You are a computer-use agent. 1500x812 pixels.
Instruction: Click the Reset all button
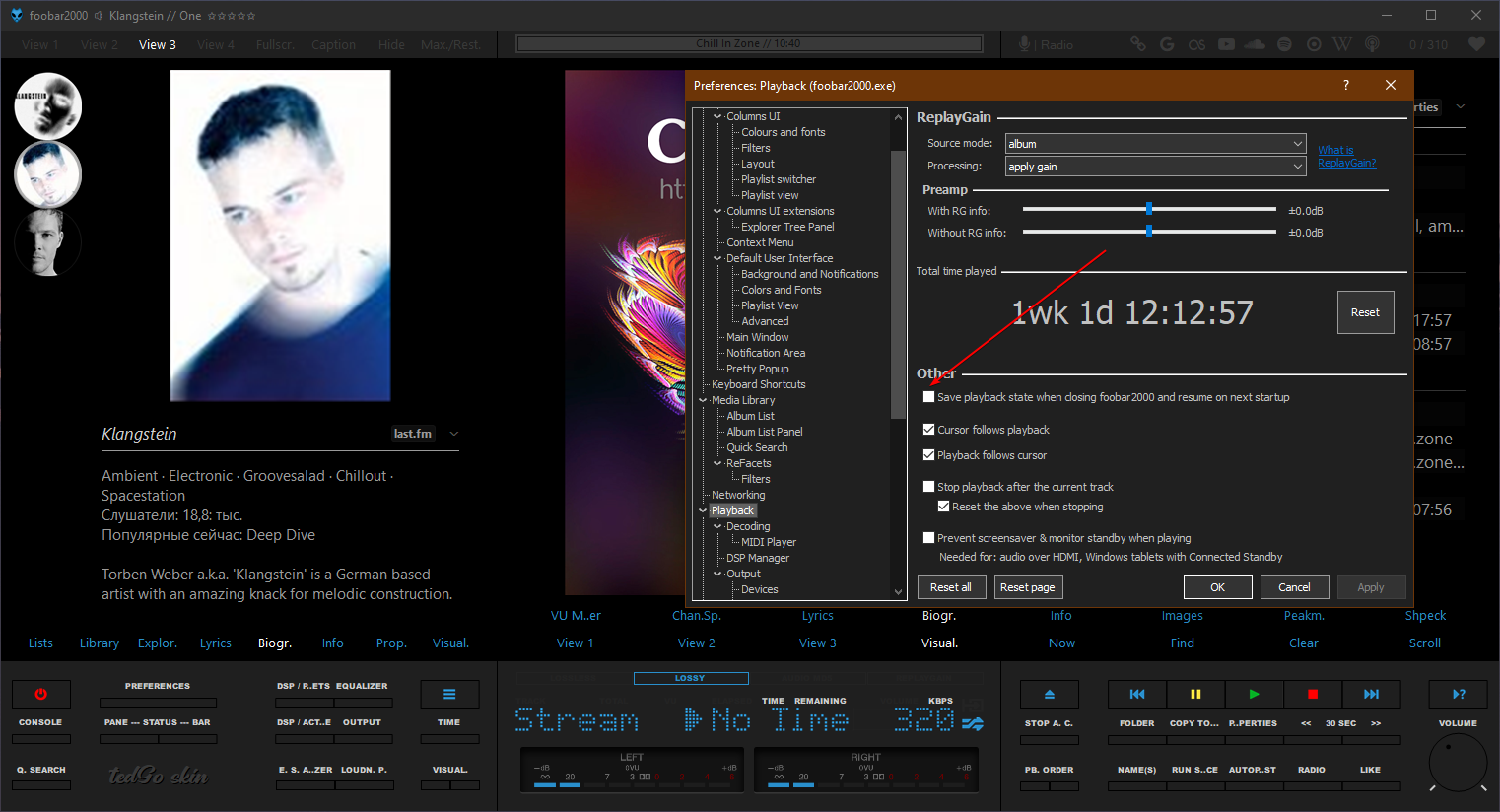pyautogui.click(x=950, y=587)
